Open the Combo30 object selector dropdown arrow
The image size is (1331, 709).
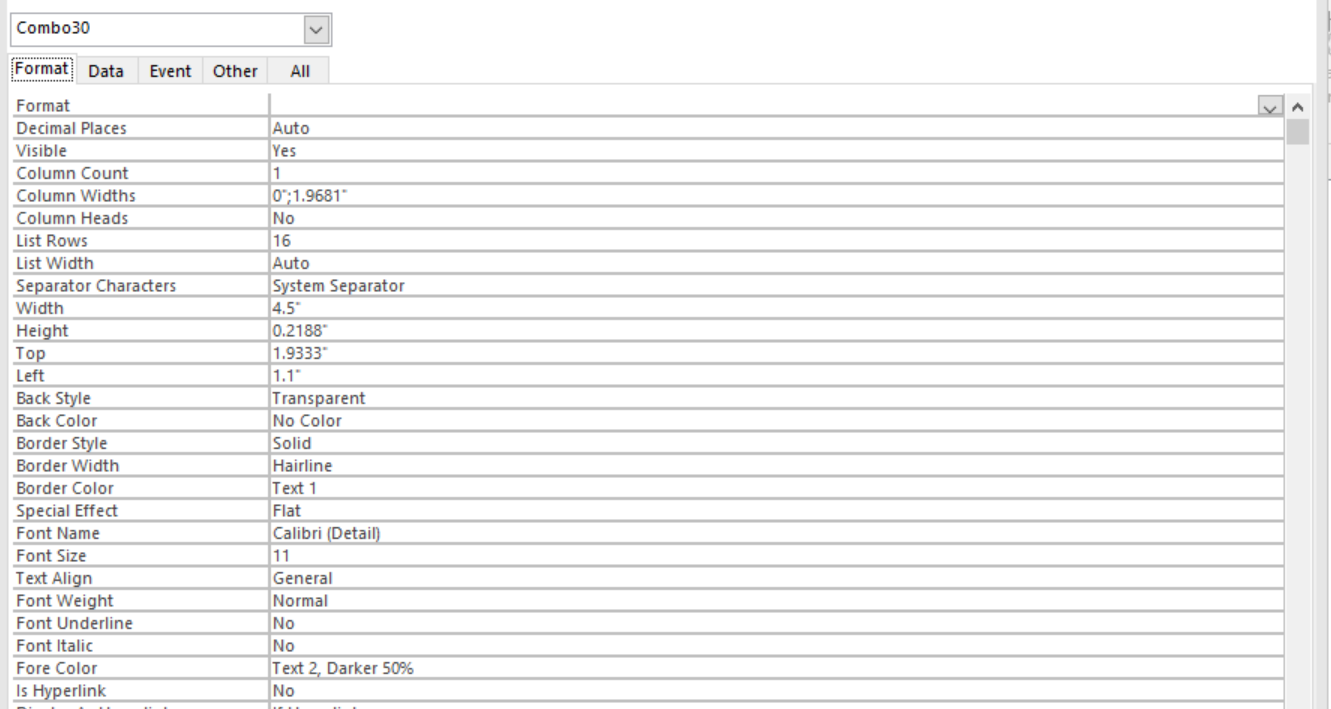pos(317,30)
